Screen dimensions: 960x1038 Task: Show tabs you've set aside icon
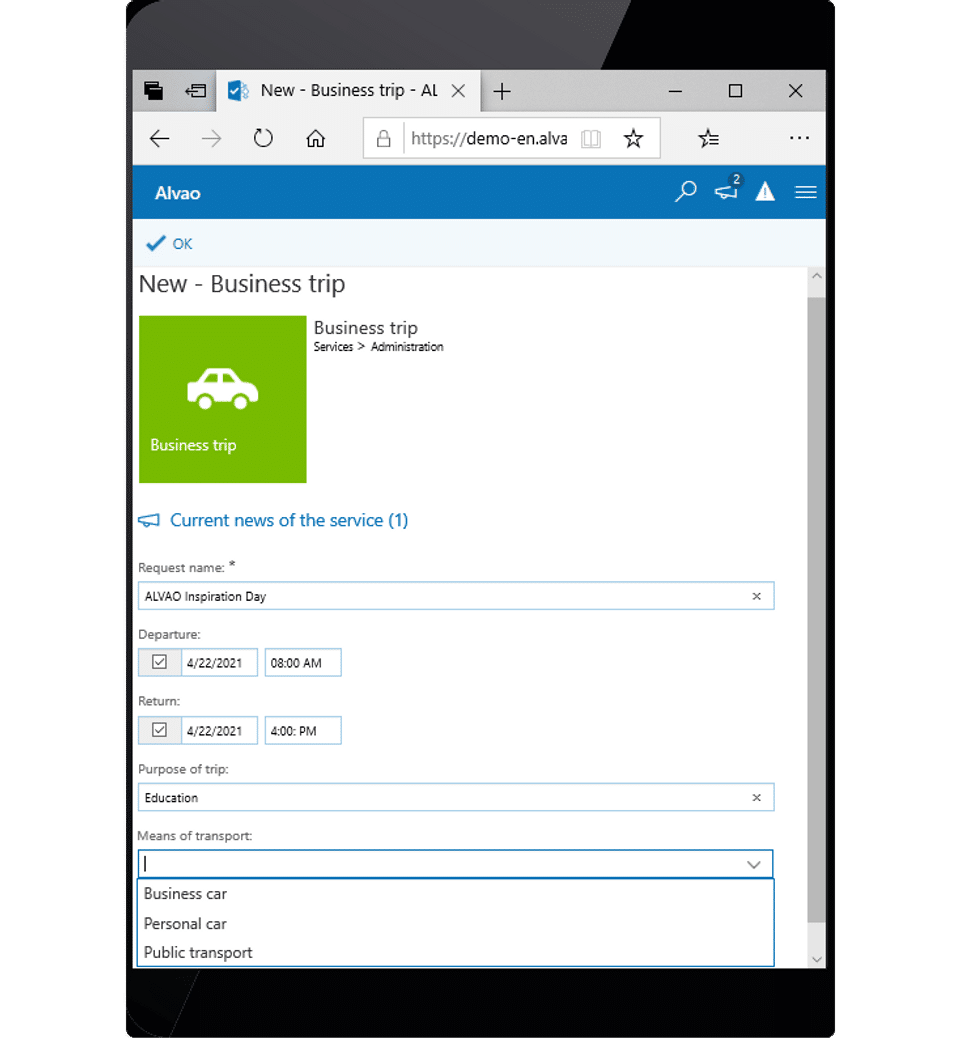pos(154,91)
